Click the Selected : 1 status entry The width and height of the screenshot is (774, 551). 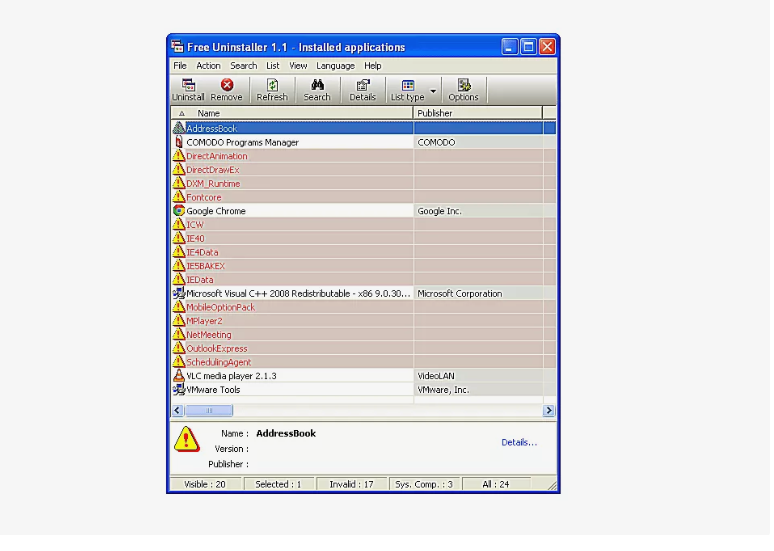pos(278,484)
